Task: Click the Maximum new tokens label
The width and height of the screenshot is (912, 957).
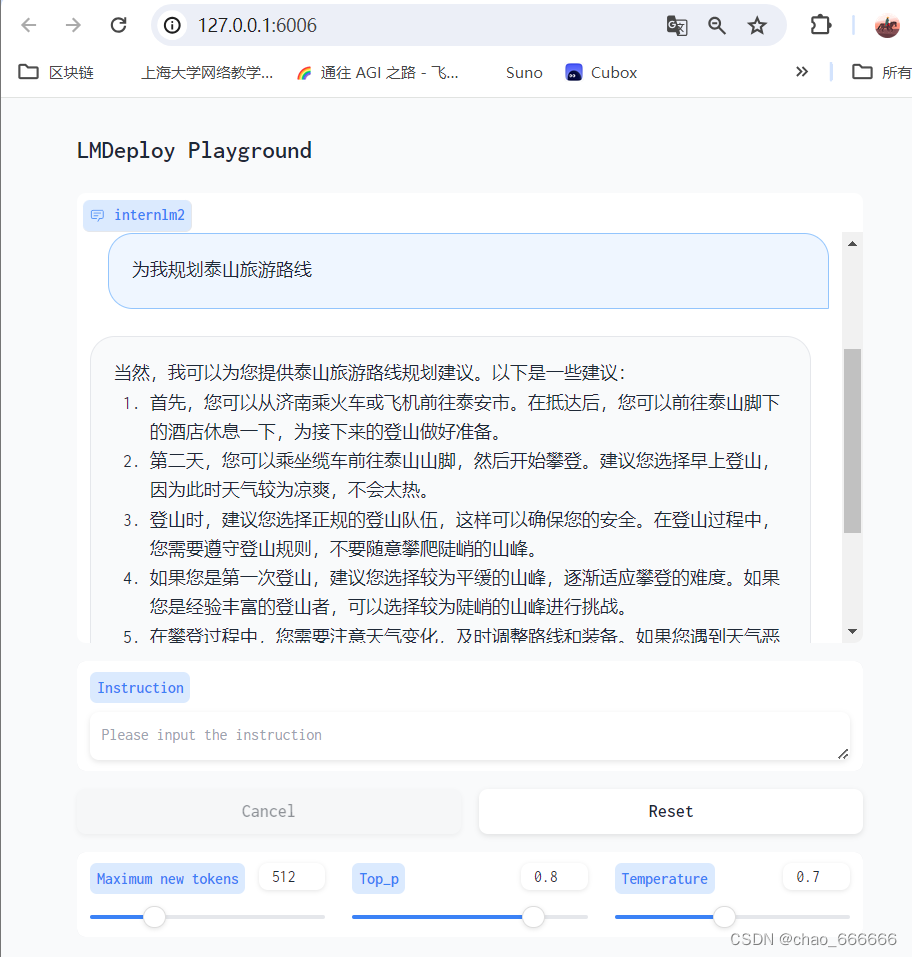Action: point(167,879)
